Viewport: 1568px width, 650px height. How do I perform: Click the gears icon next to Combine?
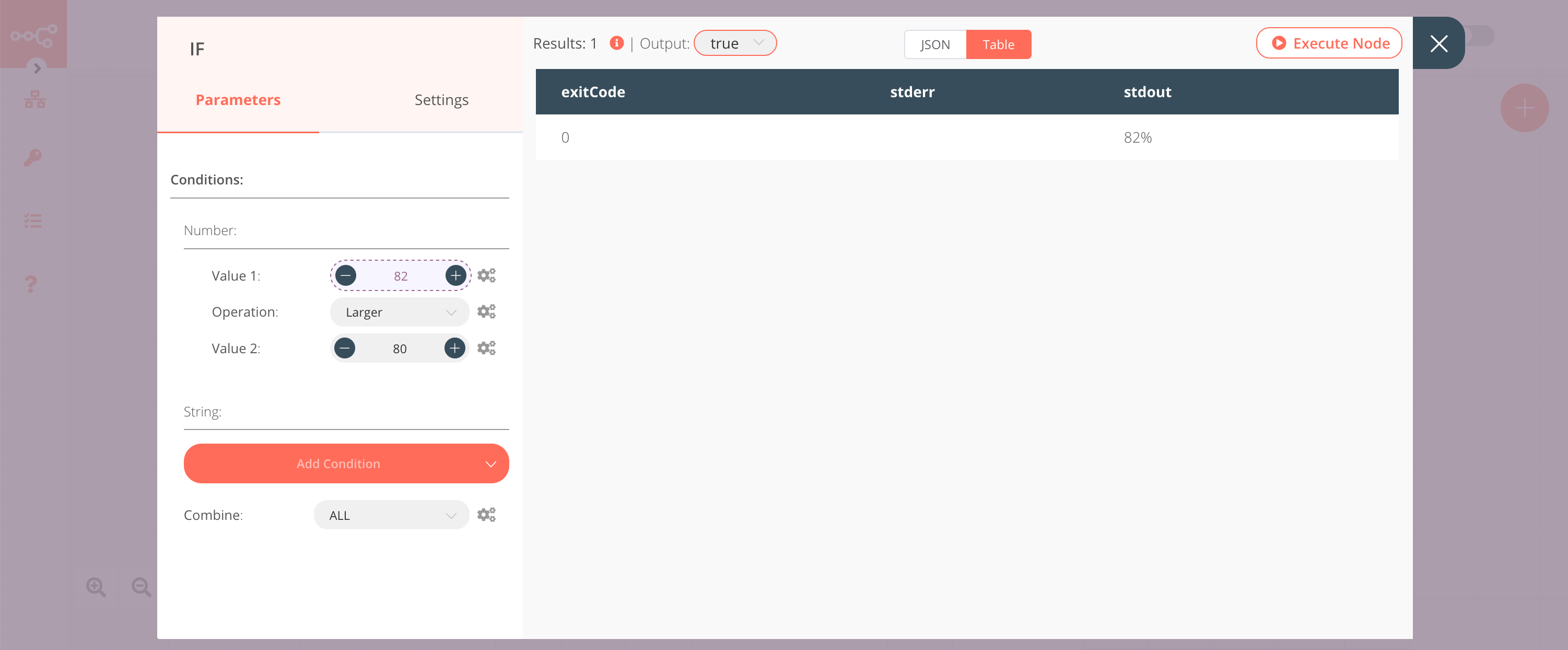click(x=486, y=515)
